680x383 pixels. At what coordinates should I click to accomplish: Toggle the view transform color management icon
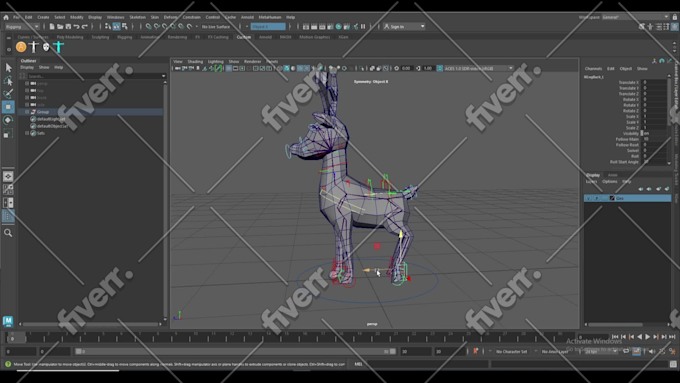(439, 69)
